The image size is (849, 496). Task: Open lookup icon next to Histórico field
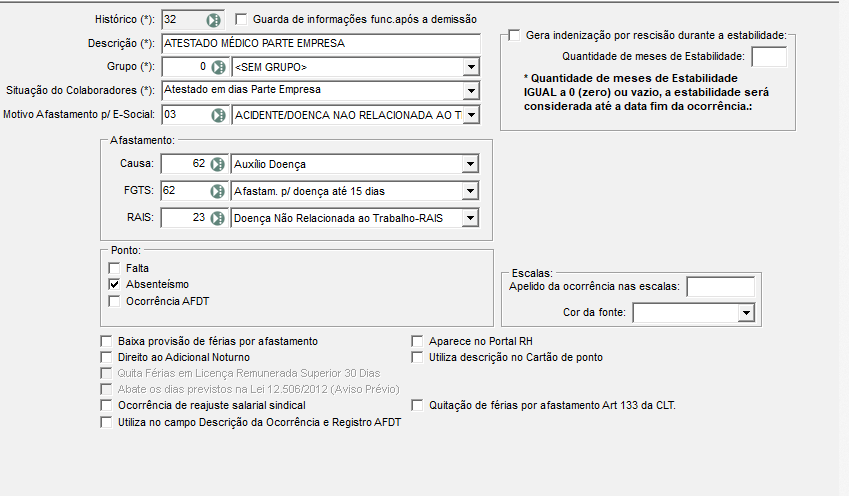pyautogui.click(x=213, y=20)
